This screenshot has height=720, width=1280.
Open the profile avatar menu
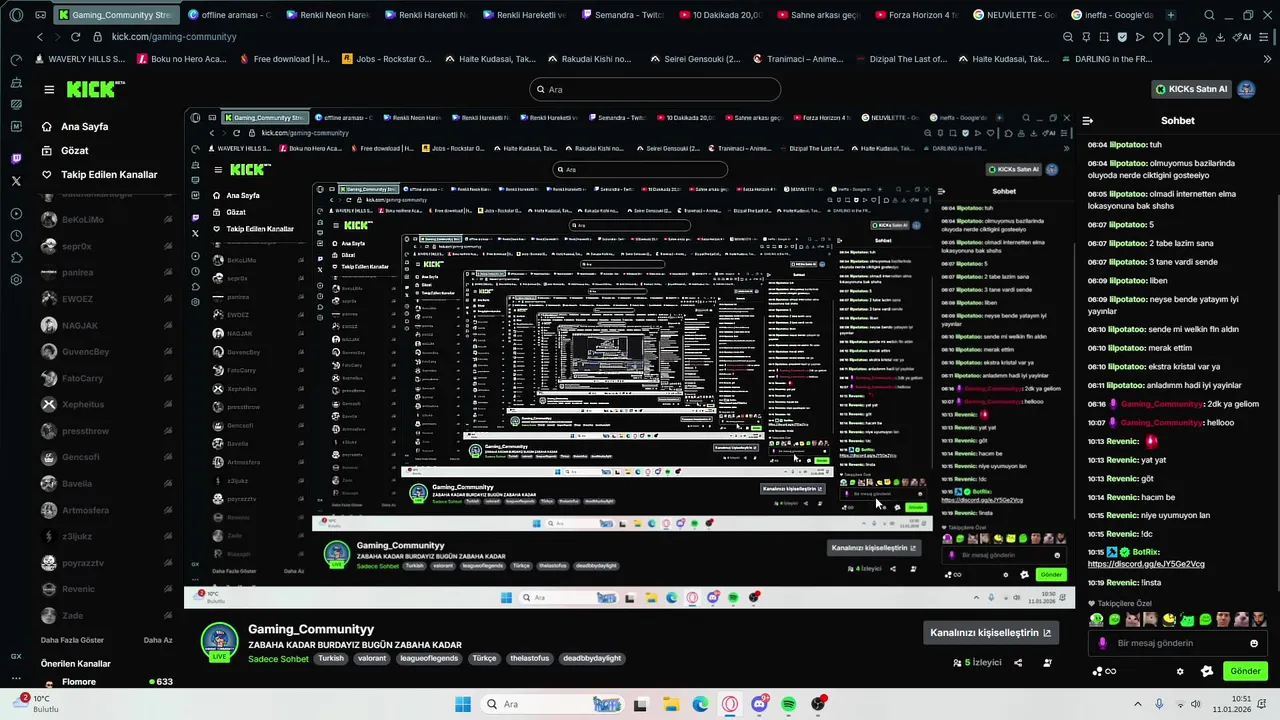[x=1246, y=89]
